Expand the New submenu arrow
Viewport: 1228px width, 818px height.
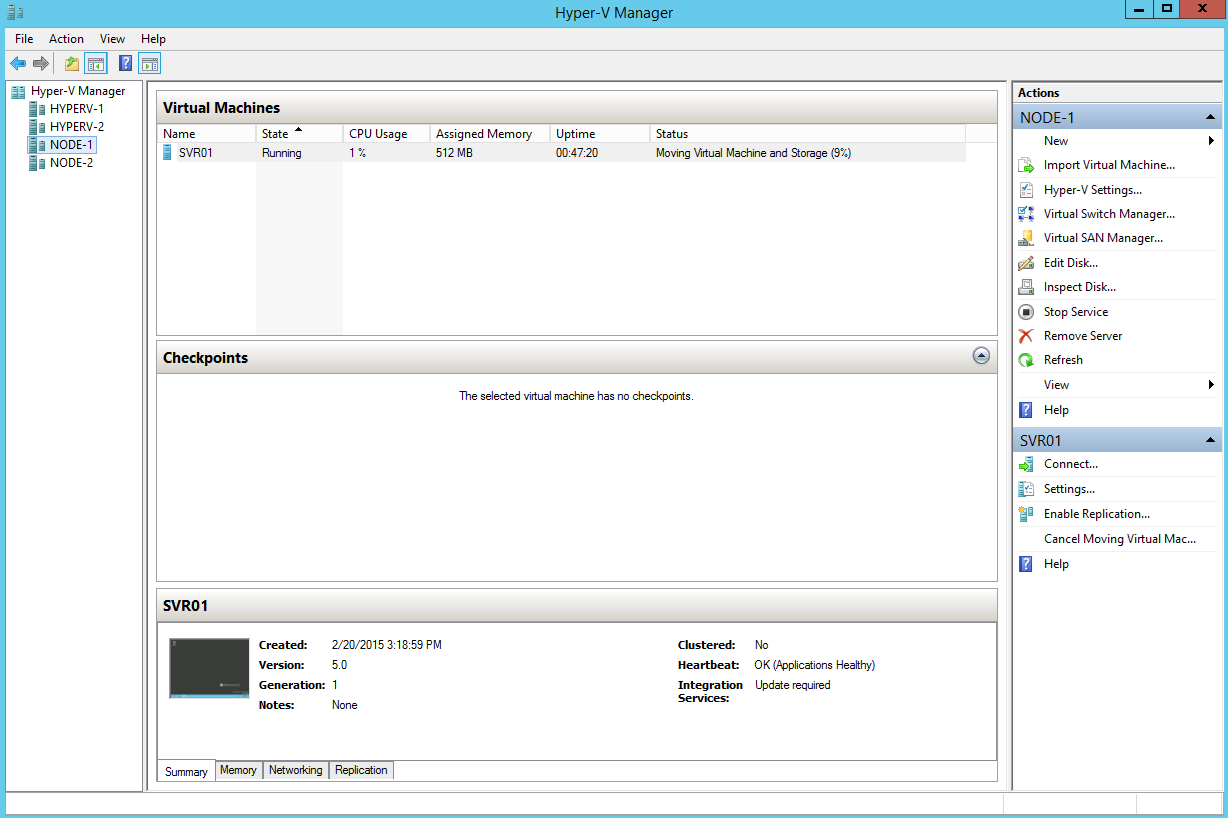[1211, 141]
